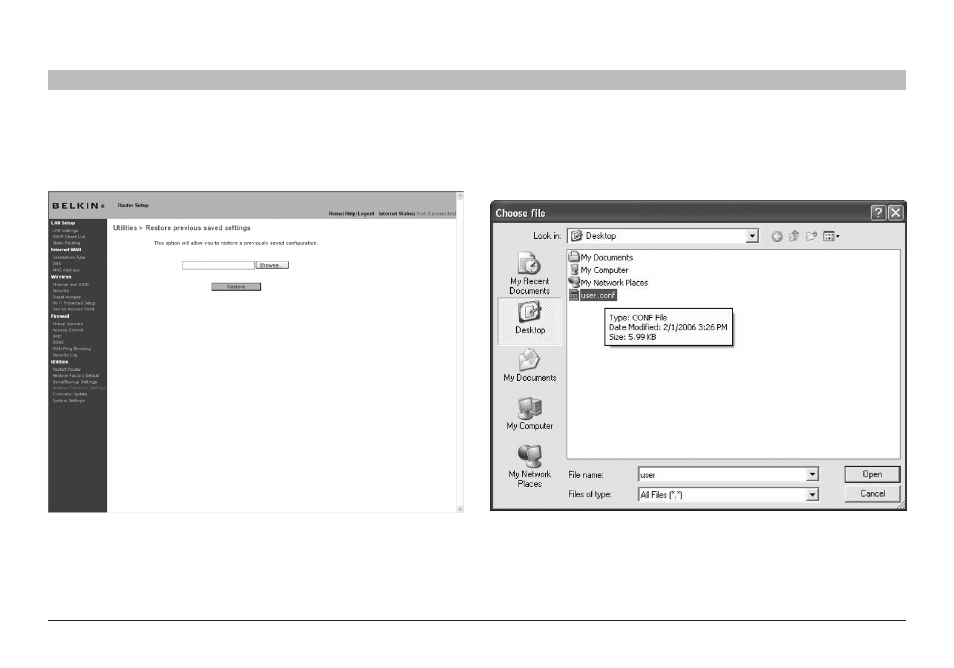This screenshot has height=668, width=954.
Task: Open Restart Router in sidebar
Action: 66,369
